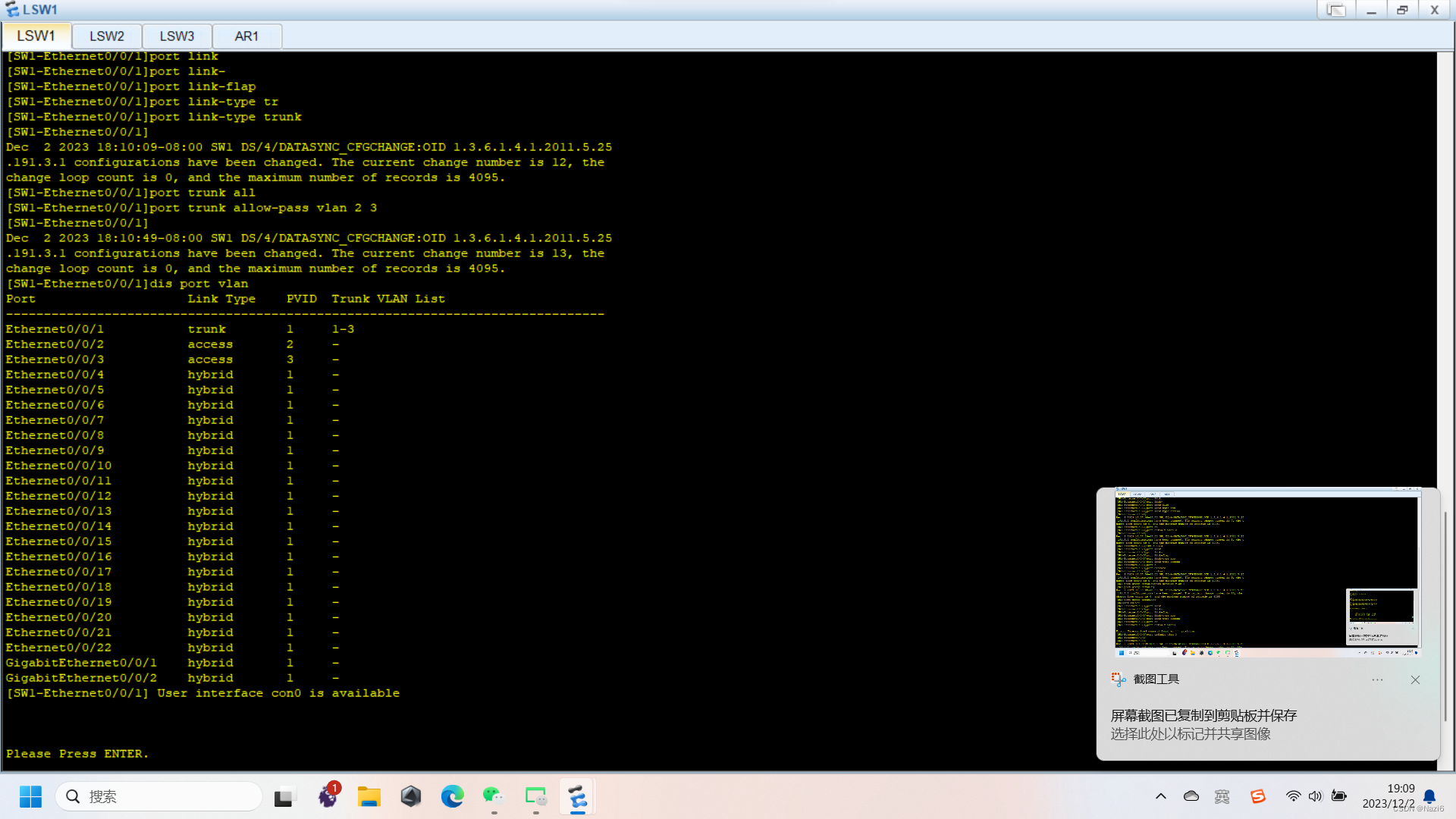The height and width of the screenshot is (819, 1456).
Task: Open the screenshot thumbnail in the notification
Action: click(x=1267, y=573)
